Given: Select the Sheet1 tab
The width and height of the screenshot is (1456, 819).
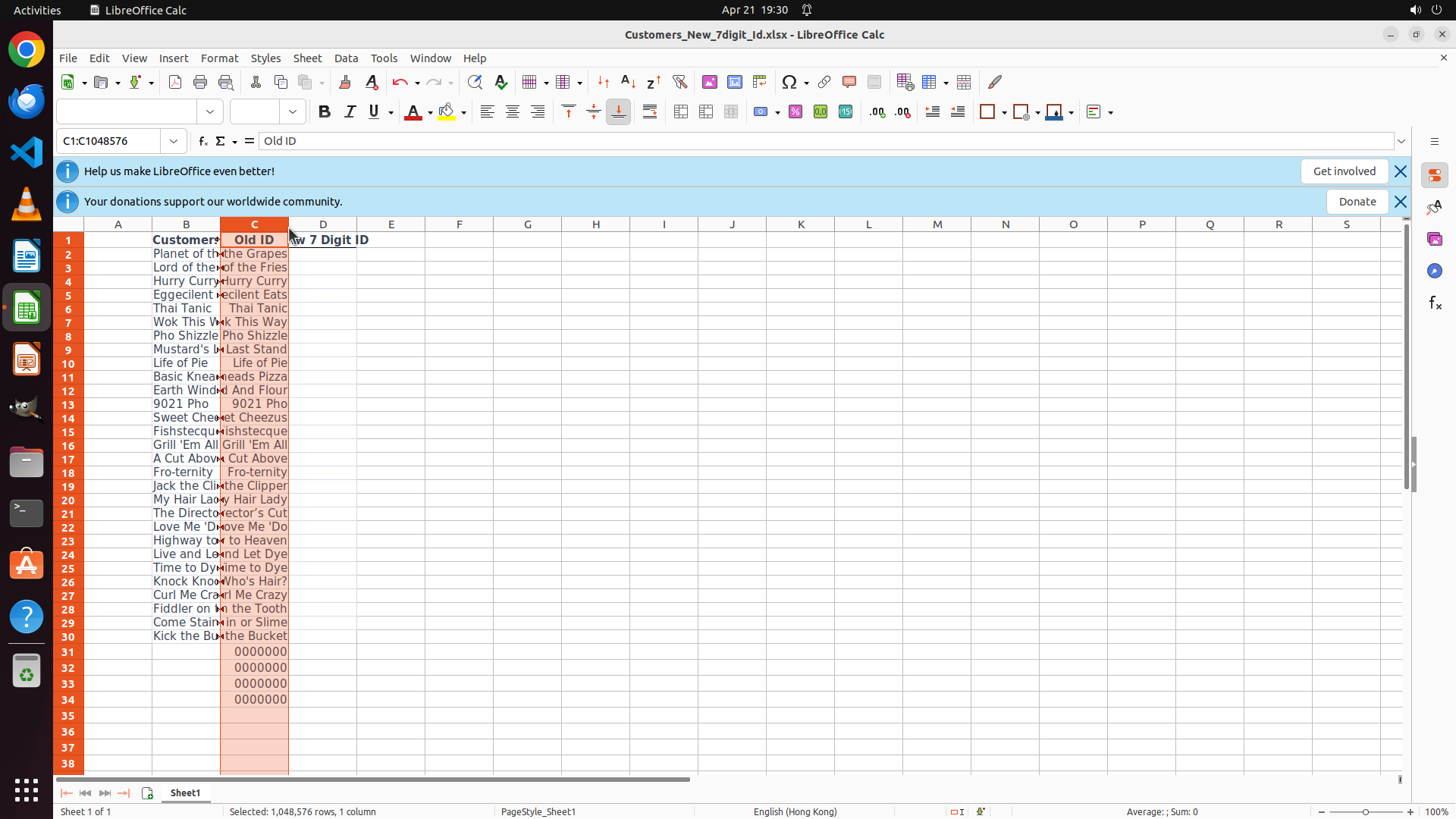Looking at the screenshot, I should (185, 792).
